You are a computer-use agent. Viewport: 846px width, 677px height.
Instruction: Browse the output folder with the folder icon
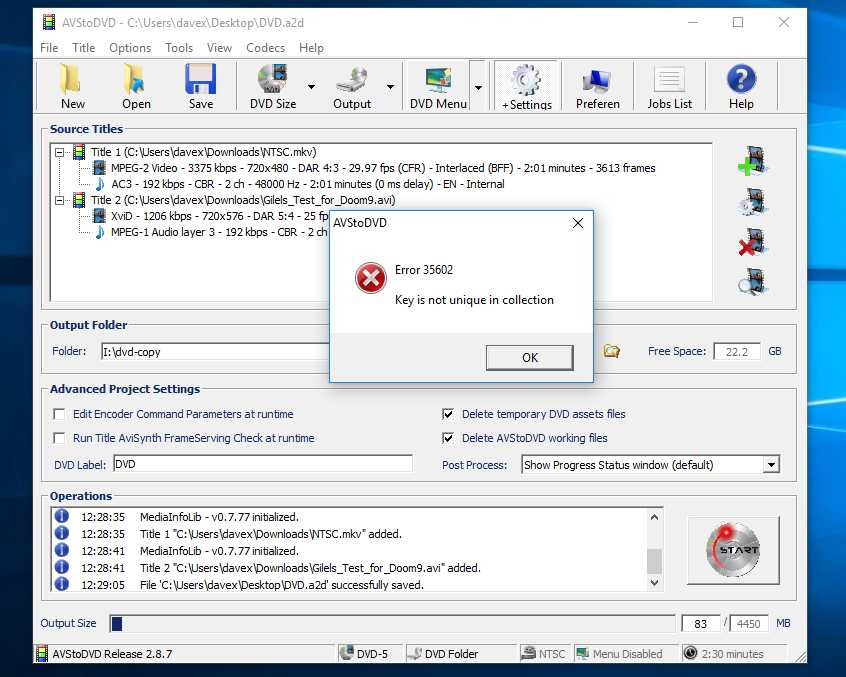pos(611,351)
